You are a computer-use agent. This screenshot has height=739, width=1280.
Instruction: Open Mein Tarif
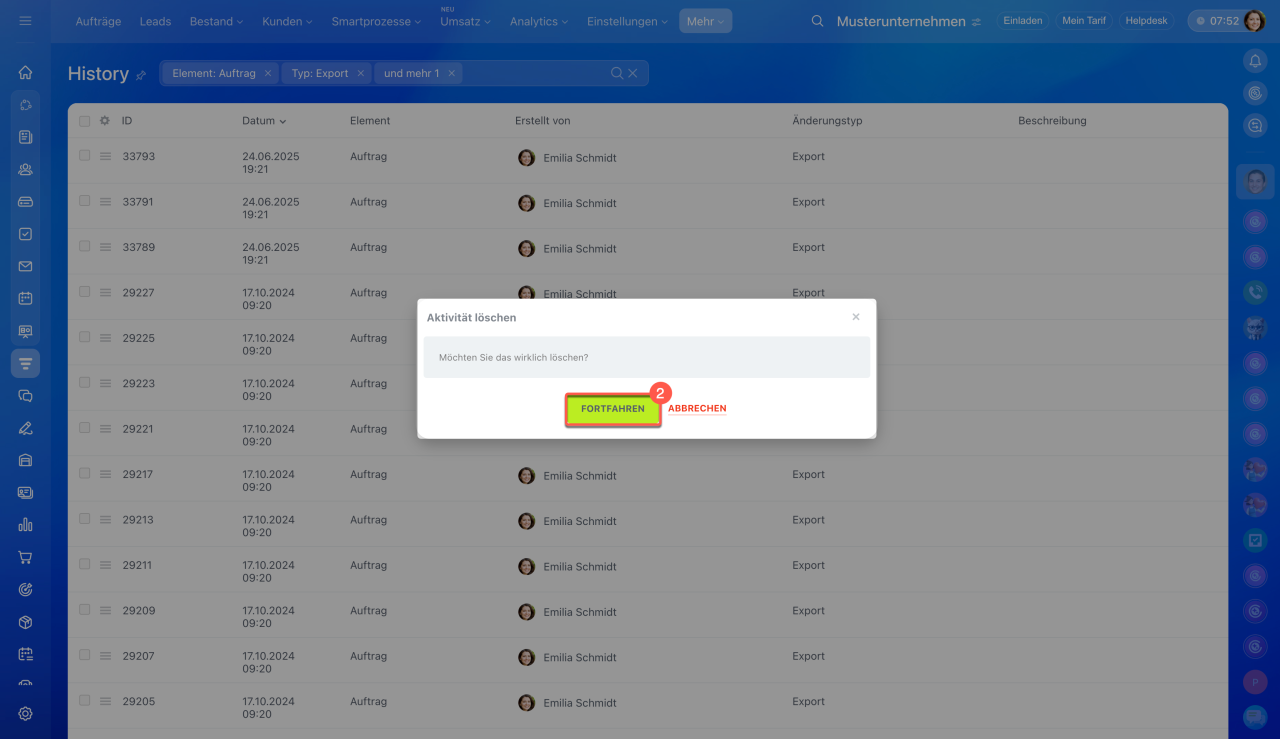(1083, 21)
